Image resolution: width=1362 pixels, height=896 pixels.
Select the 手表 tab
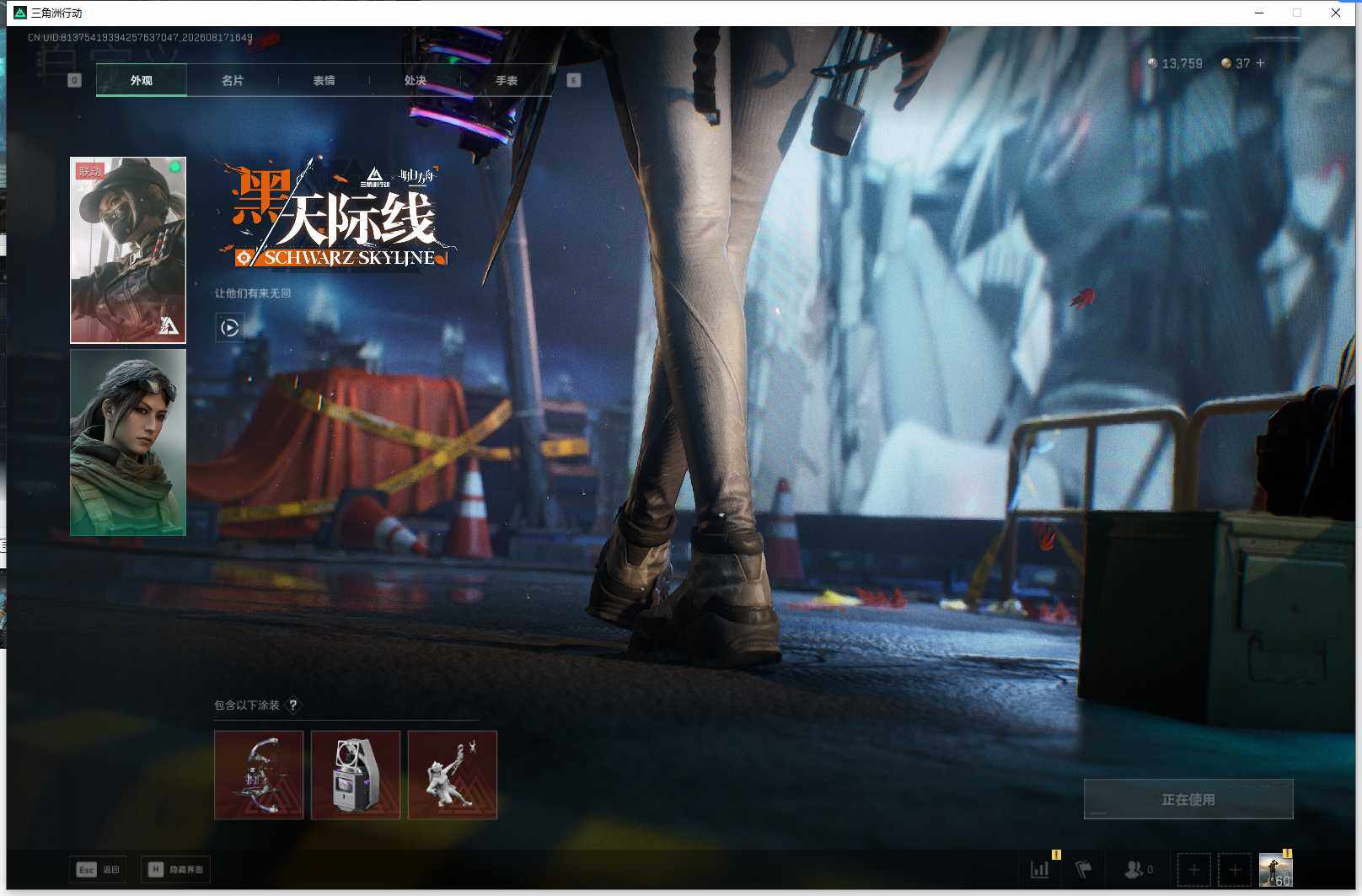[x=507, y=80]
